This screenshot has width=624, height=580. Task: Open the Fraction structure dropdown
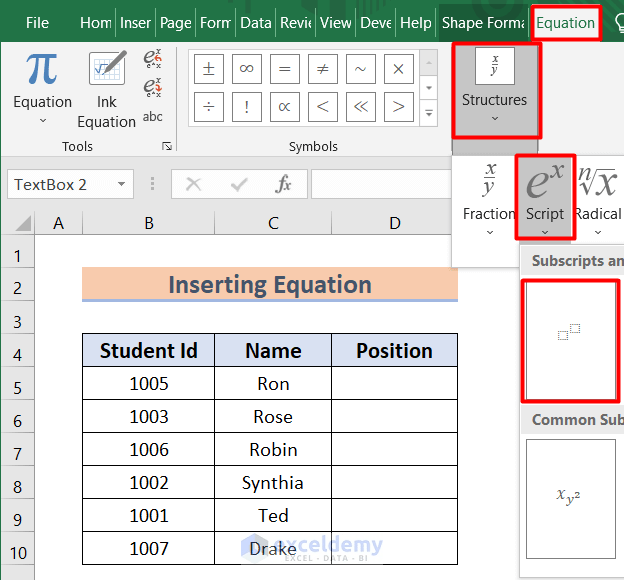click(489, 198)
